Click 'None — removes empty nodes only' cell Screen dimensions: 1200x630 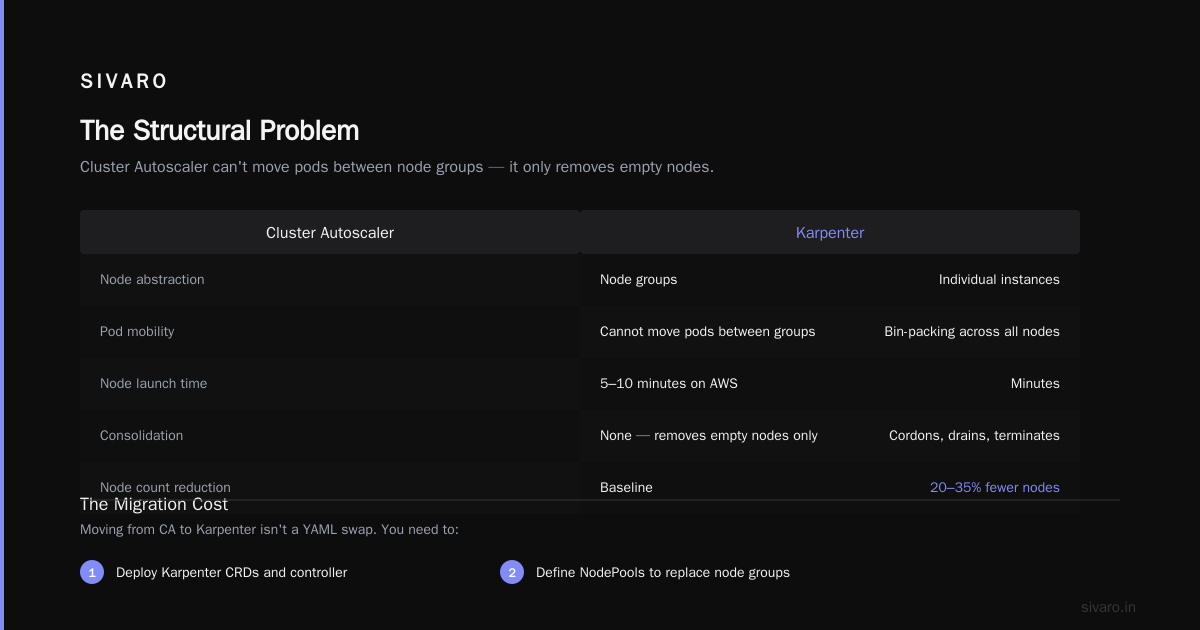click(709, 436)
